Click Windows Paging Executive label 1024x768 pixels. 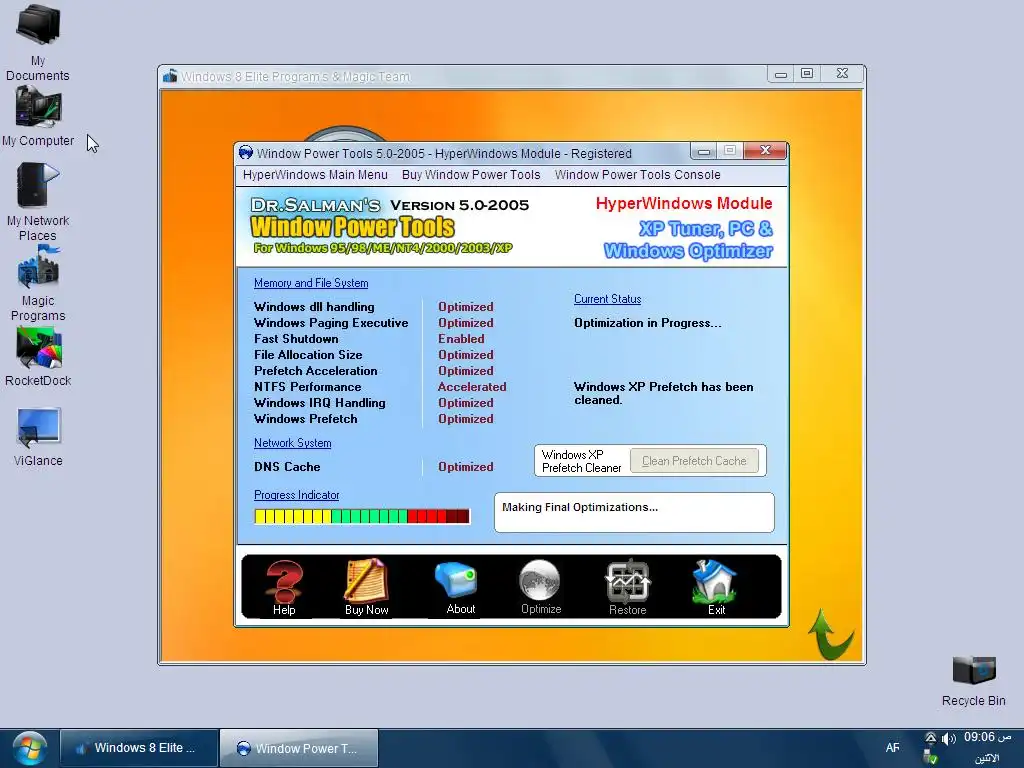point(331,323)
